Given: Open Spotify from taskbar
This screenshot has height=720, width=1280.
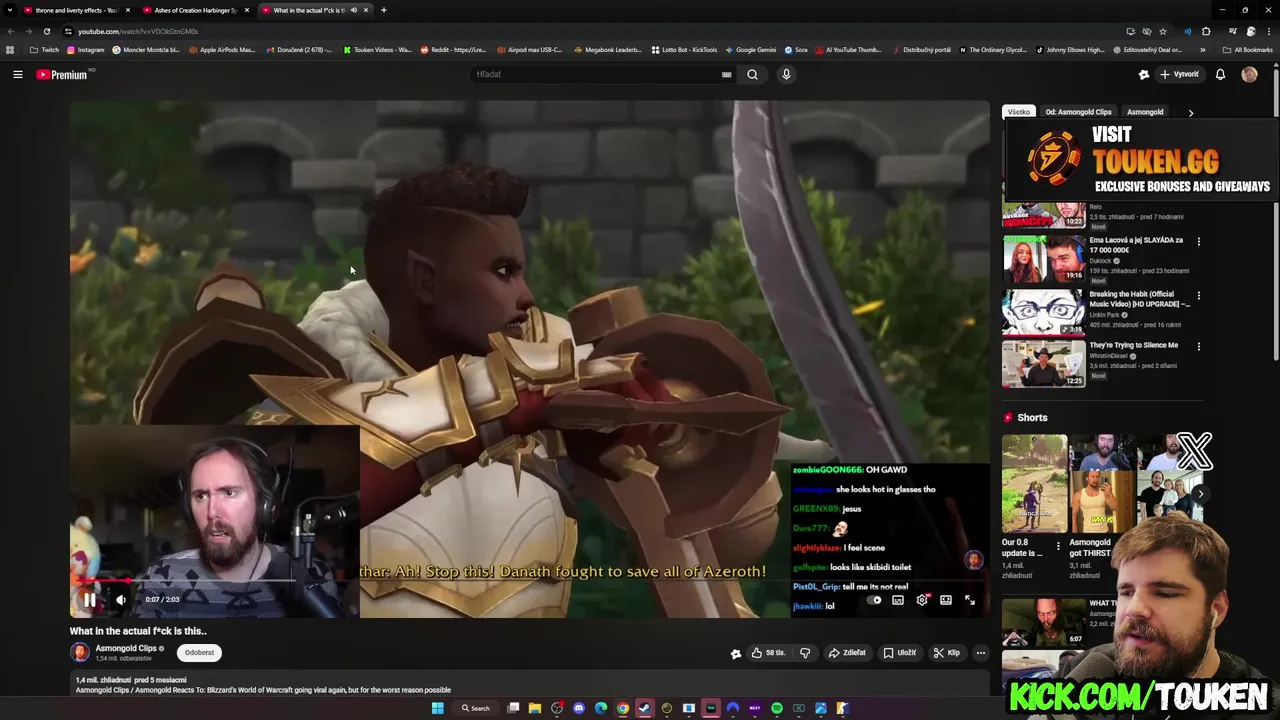Looking at the screenshot, I should [777, 708].
